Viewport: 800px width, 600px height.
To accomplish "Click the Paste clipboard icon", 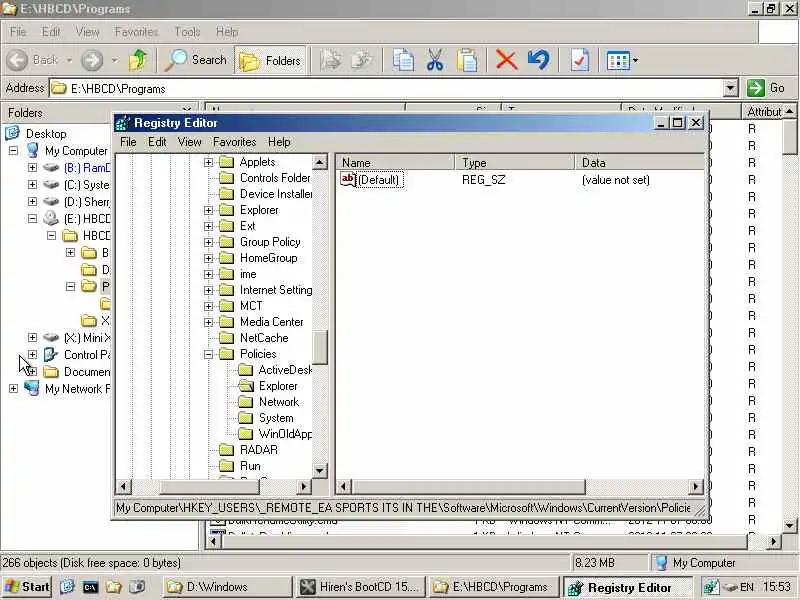I will click(x=467, y=60).
